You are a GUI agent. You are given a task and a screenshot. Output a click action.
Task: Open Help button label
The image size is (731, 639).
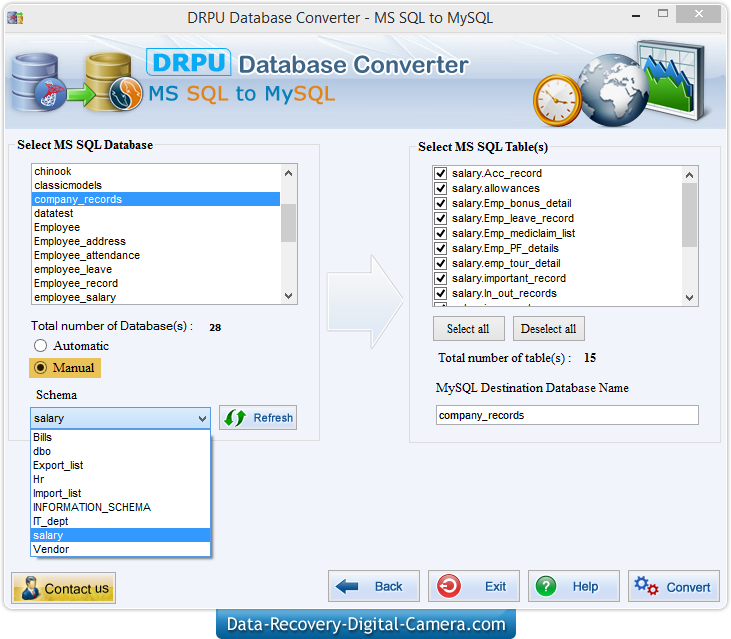(x=586, y=586)
